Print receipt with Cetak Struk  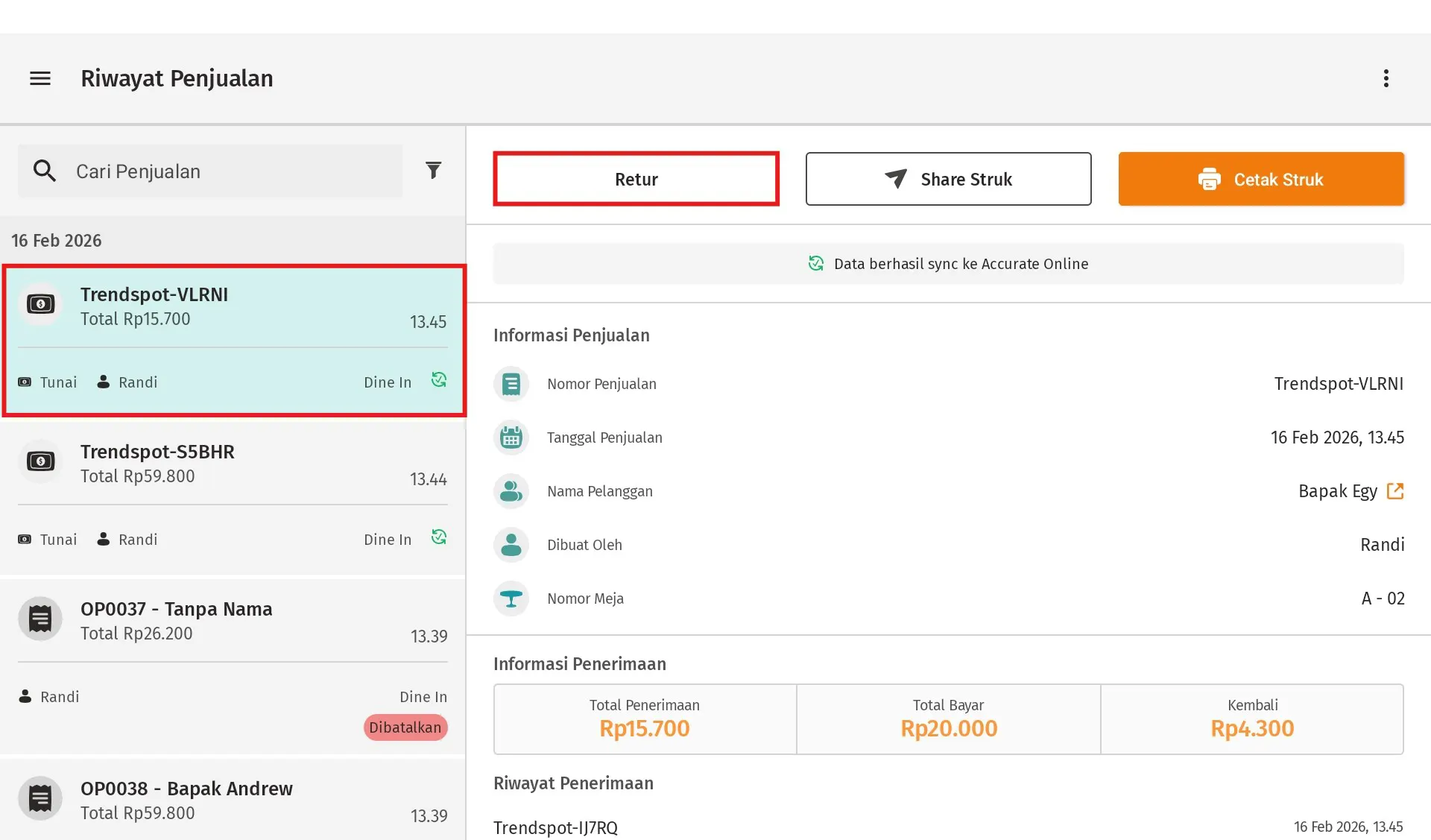click(1261, 179)
